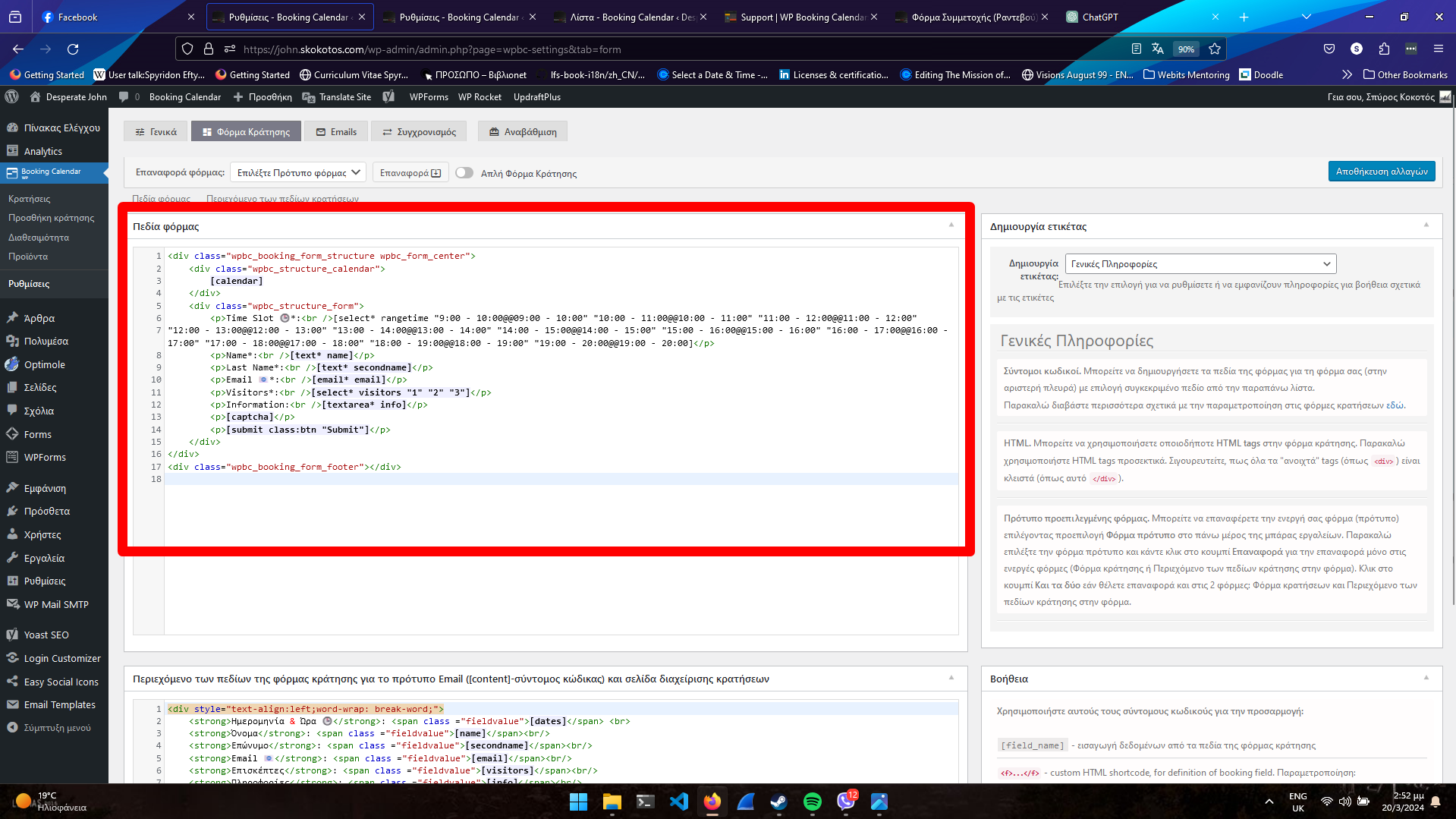Open the Συγχρονισμός tab
The height and width of the screenshot is (819, 1456).
(419, 132)
